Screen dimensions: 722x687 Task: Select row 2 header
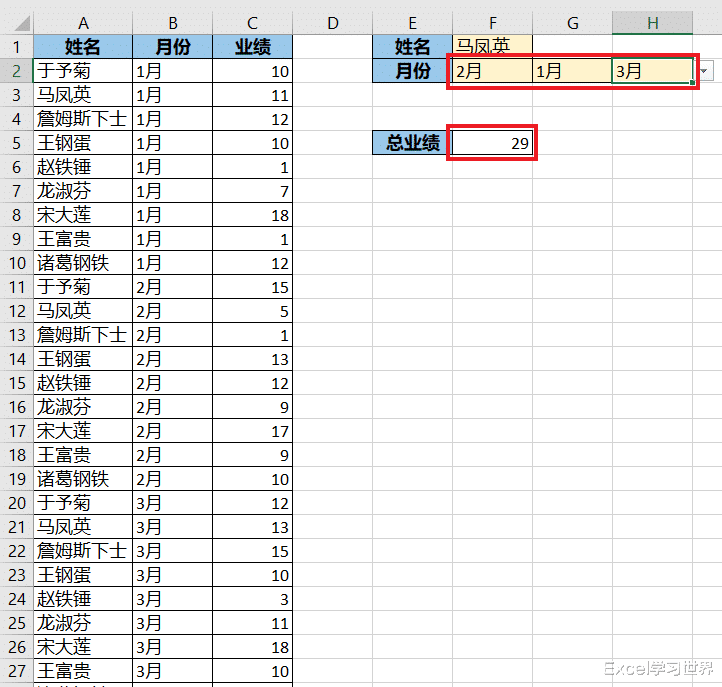17,71
